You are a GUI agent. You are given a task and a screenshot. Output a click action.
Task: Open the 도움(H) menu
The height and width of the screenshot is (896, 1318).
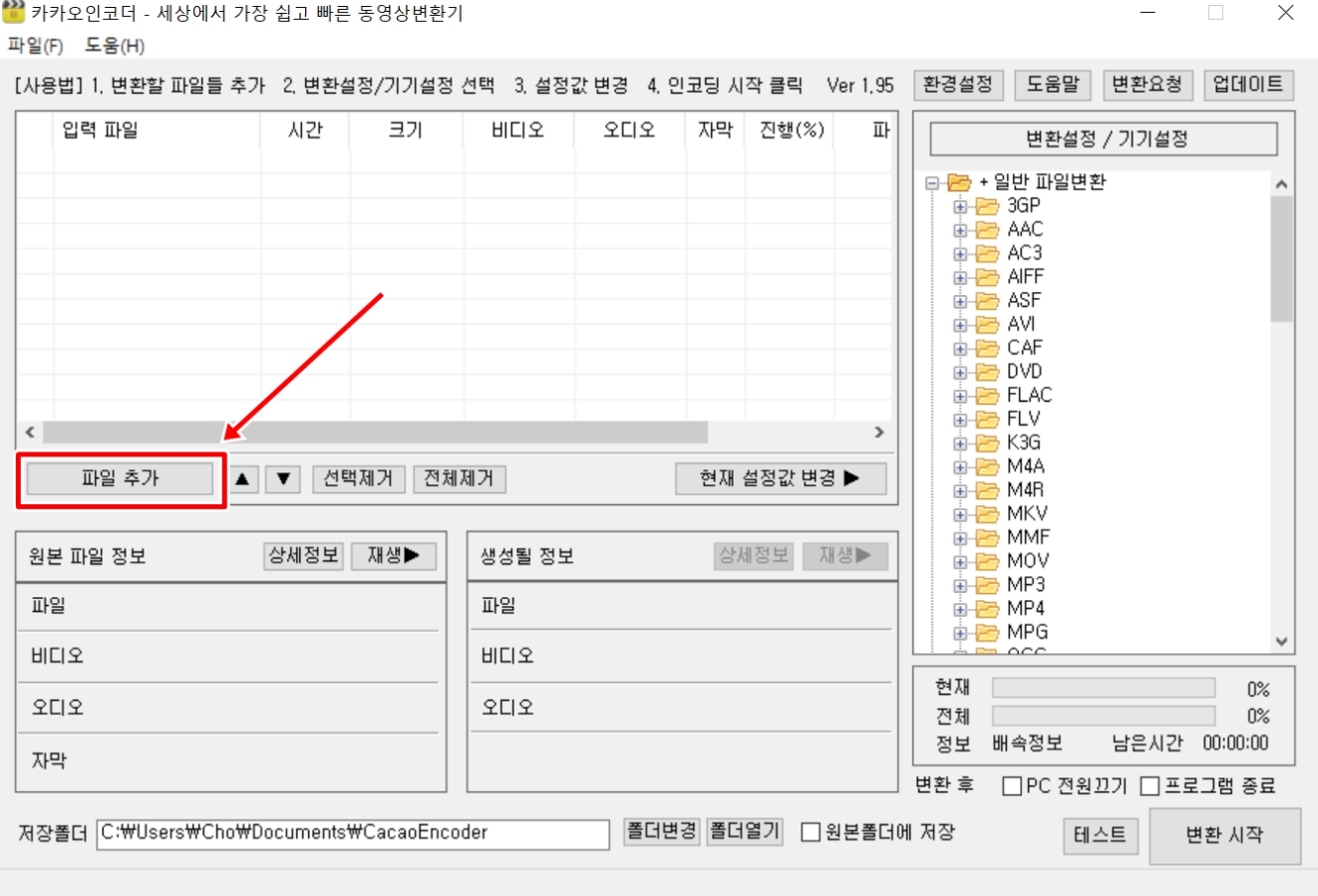115,46
